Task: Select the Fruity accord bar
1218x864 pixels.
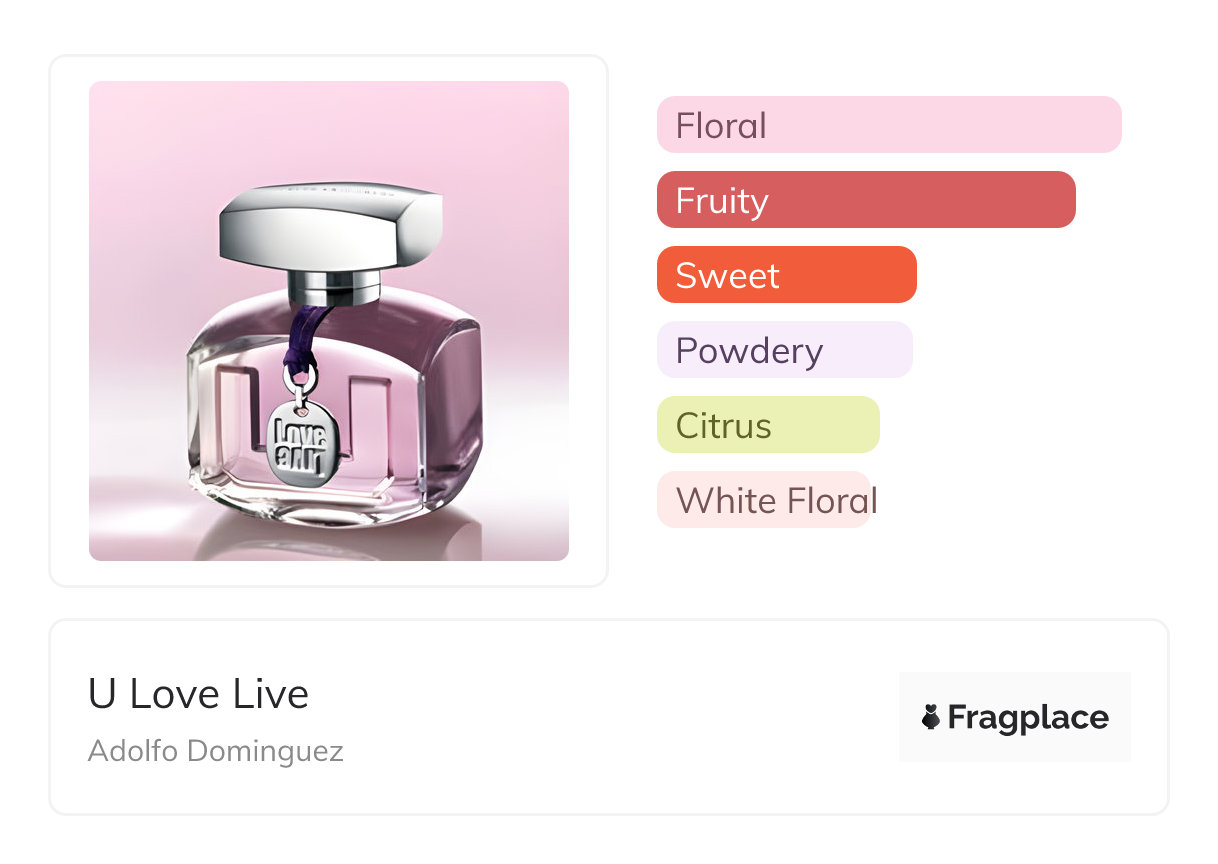Action: coord(865,200)
